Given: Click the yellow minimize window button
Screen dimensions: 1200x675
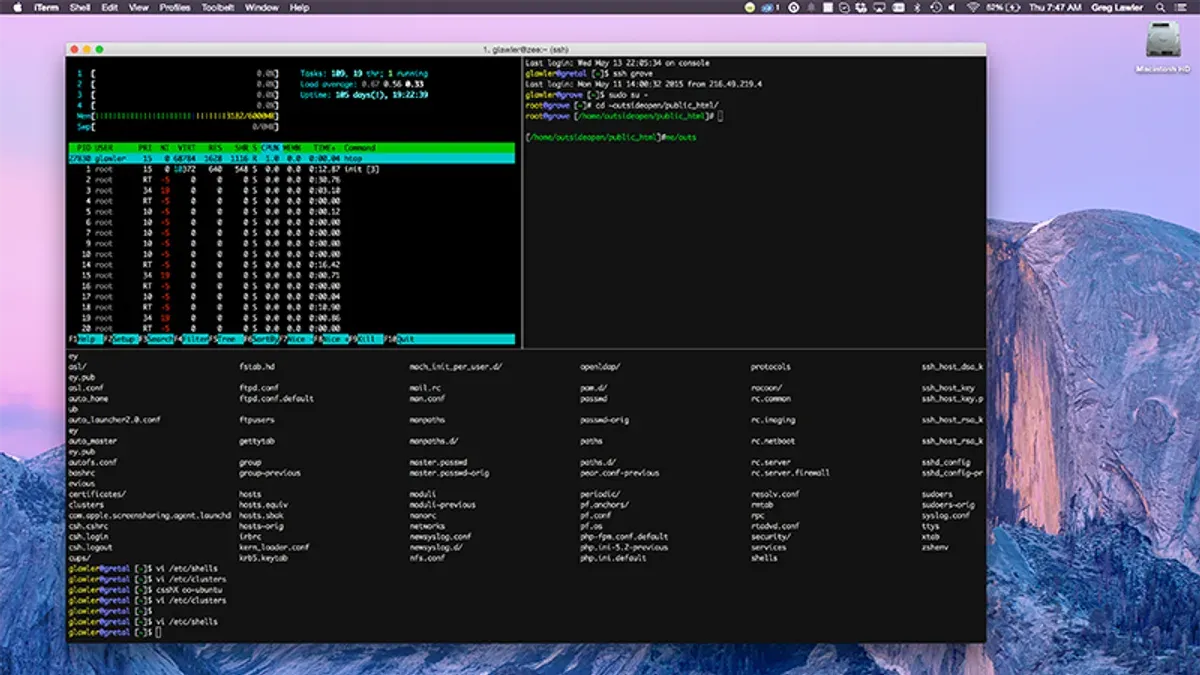Looking at the screenshot, I should tap(87, 49).
